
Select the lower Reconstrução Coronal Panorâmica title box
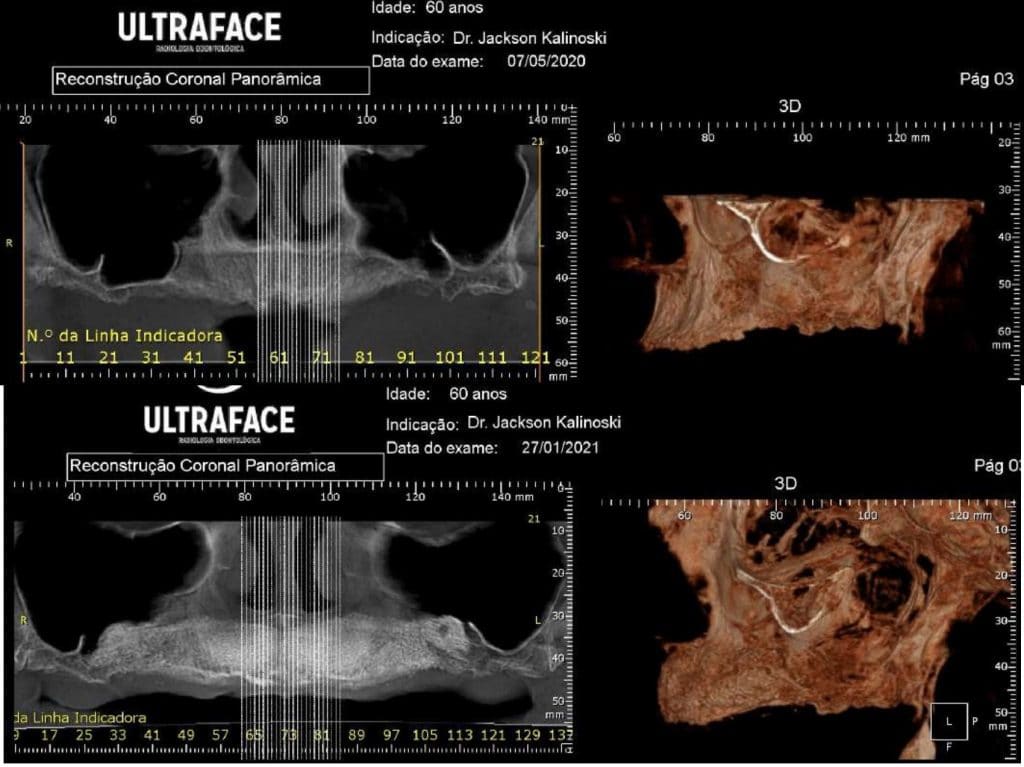225,466
